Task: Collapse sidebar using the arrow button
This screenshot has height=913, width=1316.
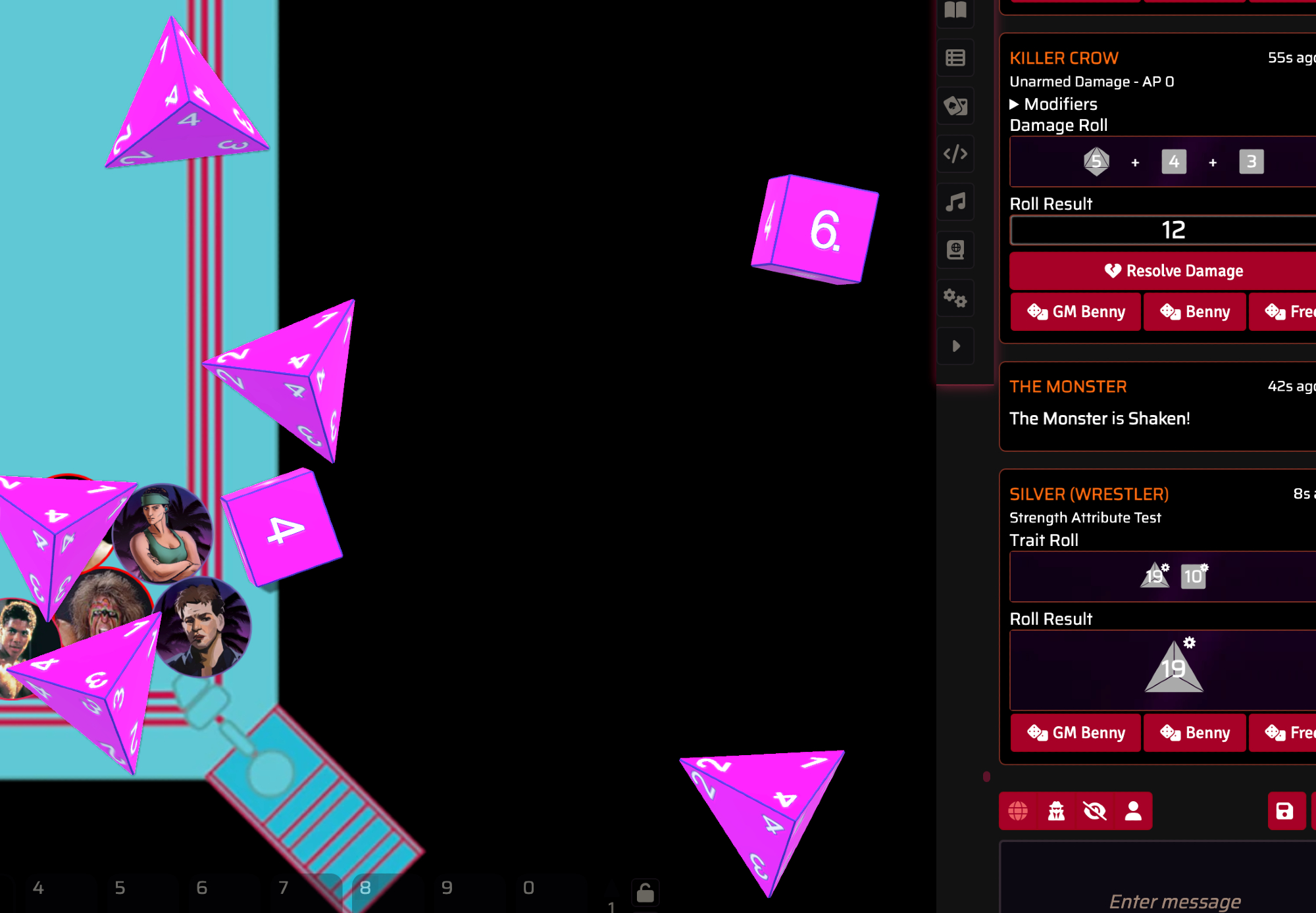Action: 955,346
